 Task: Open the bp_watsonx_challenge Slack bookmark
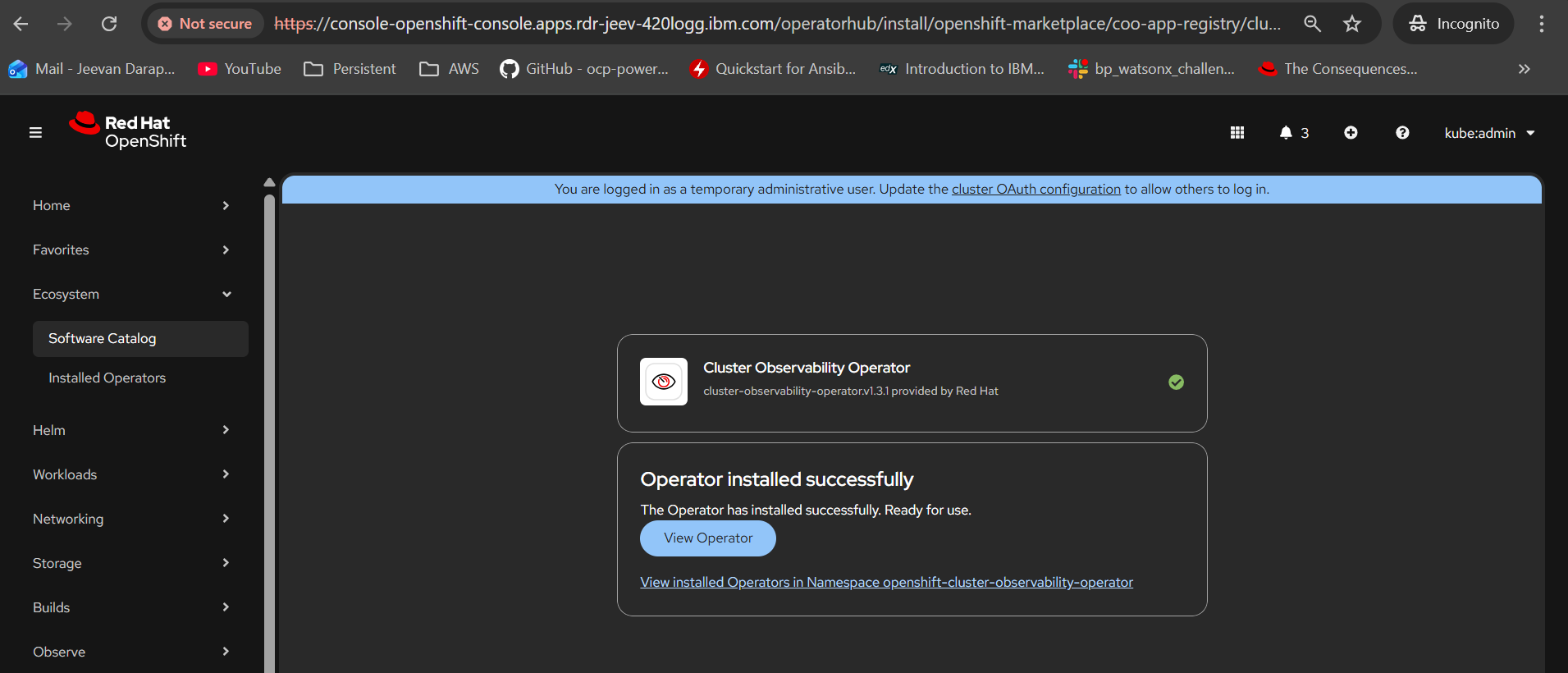pyautogui.click(x=1151, y=69)
